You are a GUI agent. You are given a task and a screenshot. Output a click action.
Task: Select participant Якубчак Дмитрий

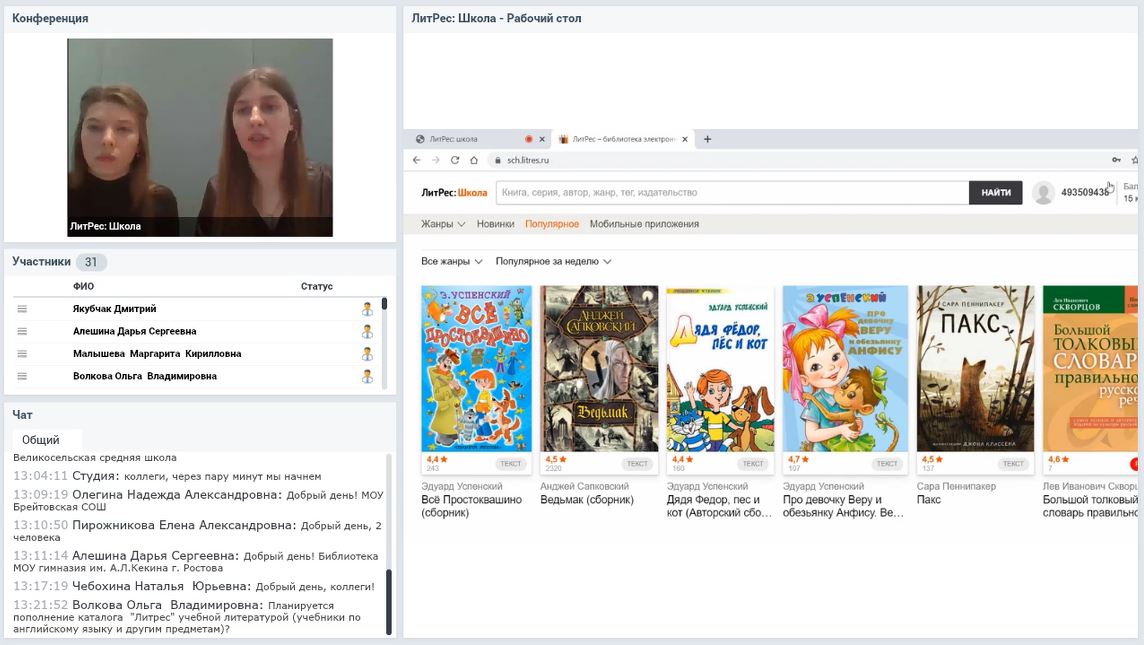(x=115, y=309)
